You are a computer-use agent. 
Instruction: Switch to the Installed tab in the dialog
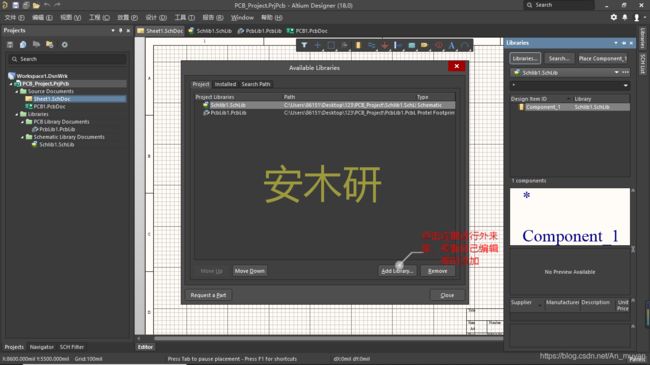click(x=225, y=84)
